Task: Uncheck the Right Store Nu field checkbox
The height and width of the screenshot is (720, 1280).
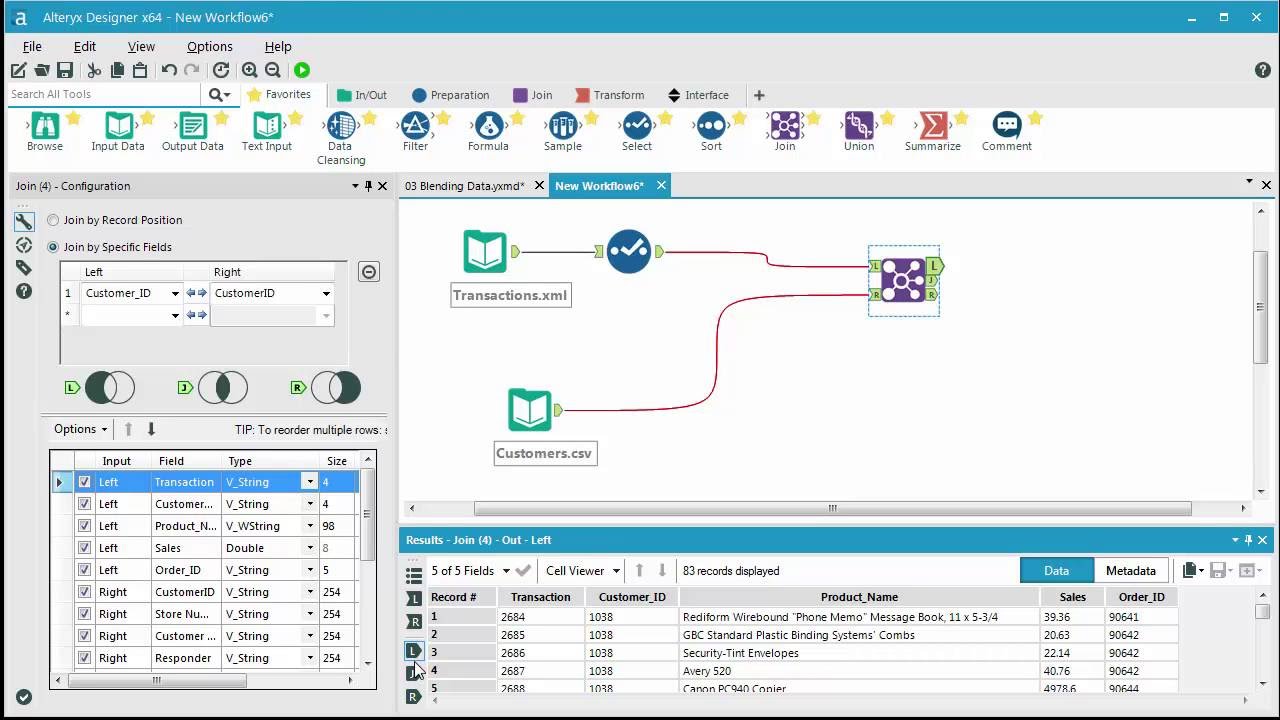Action: (x=84, y=614)
